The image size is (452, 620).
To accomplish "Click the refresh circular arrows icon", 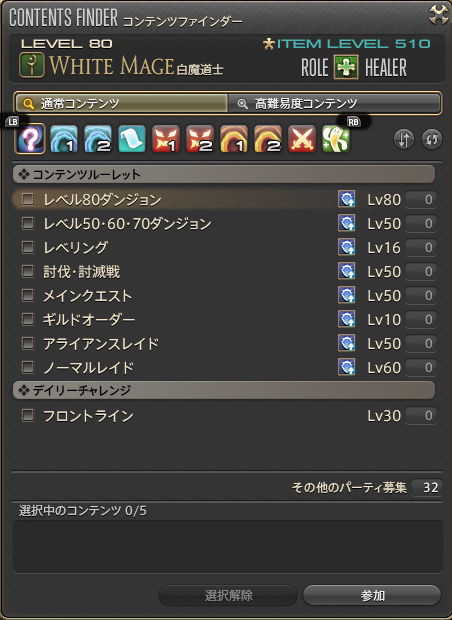I will coord(431,140).
